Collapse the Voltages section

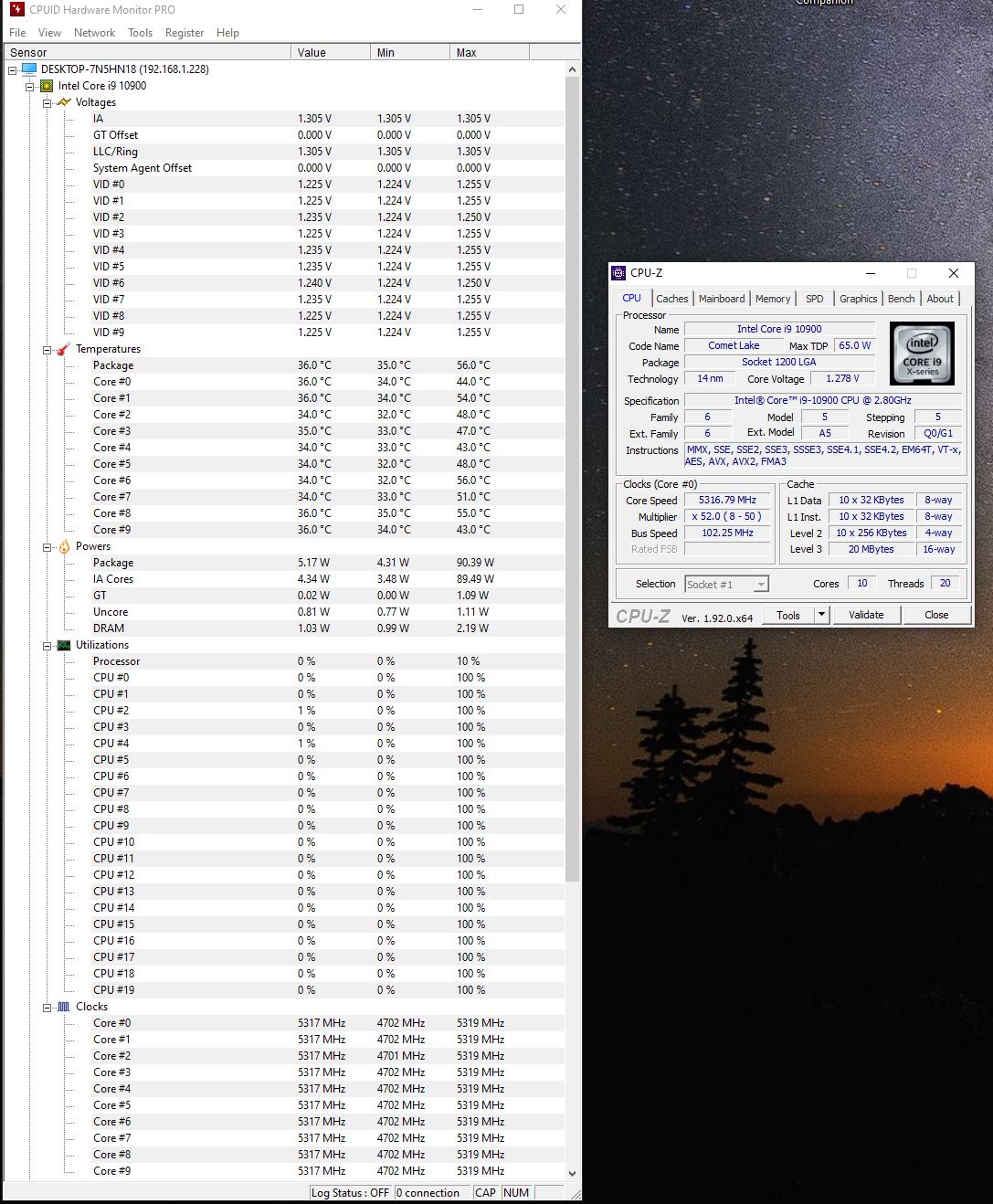coord(47,102)
